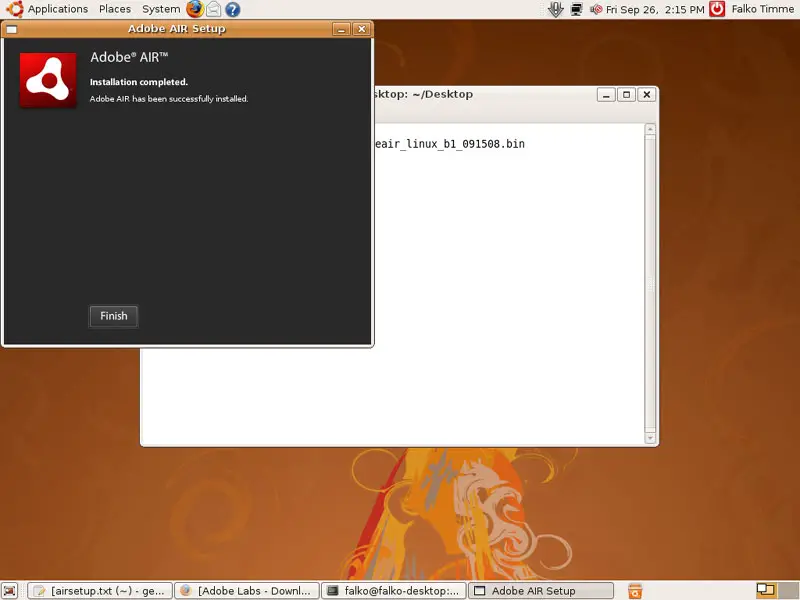Click the Show Desktop icon in the bottom panel
The width and height of the screenshot is (800, 600).
[x=10, y=590]
